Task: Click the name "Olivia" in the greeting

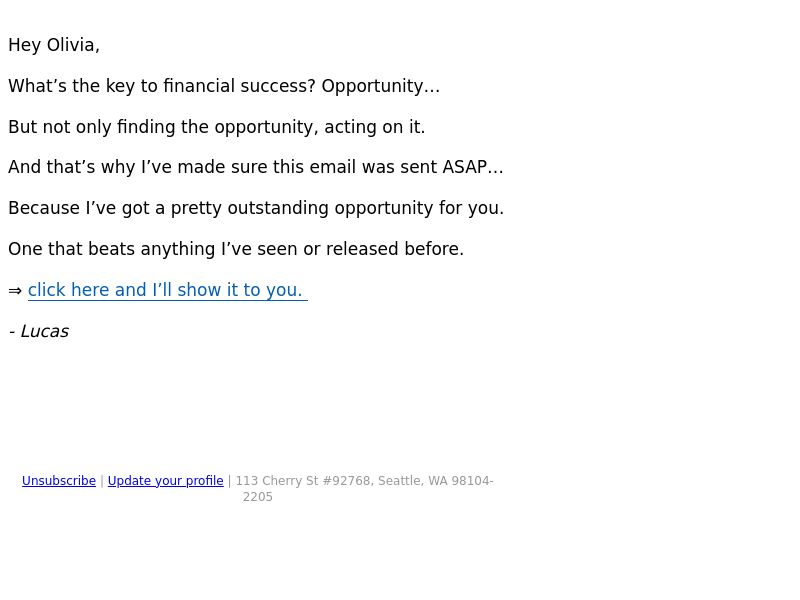Action: [x=73, y=45]
